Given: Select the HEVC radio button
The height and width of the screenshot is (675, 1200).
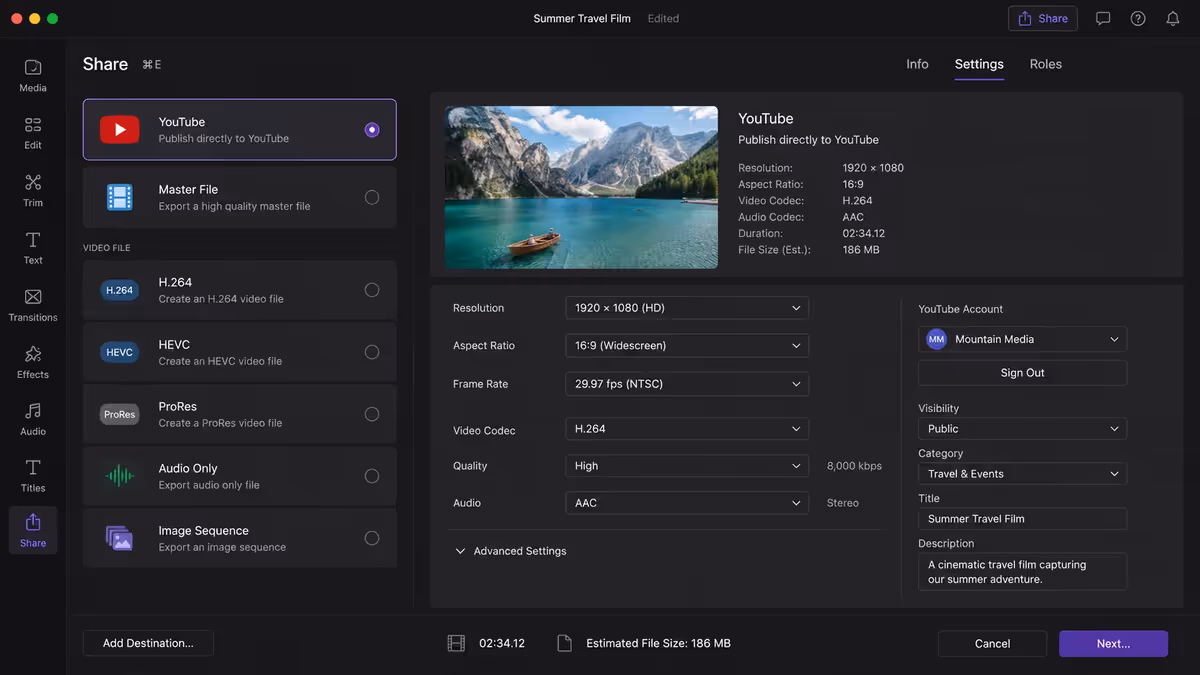Looking at the screenshot, I should pyautogui.click(x=372, y=352).
